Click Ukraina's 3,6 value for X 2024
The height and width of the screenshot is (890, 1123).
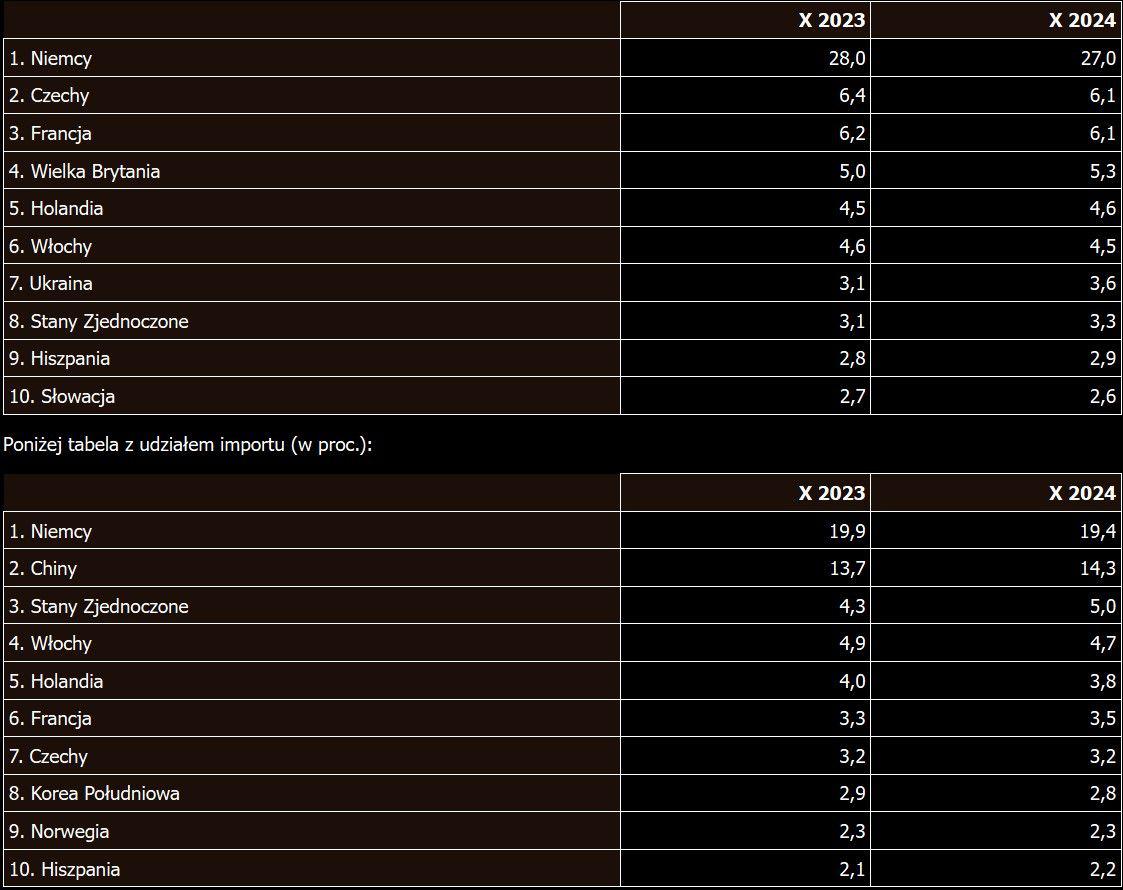tap(1103, 284)
